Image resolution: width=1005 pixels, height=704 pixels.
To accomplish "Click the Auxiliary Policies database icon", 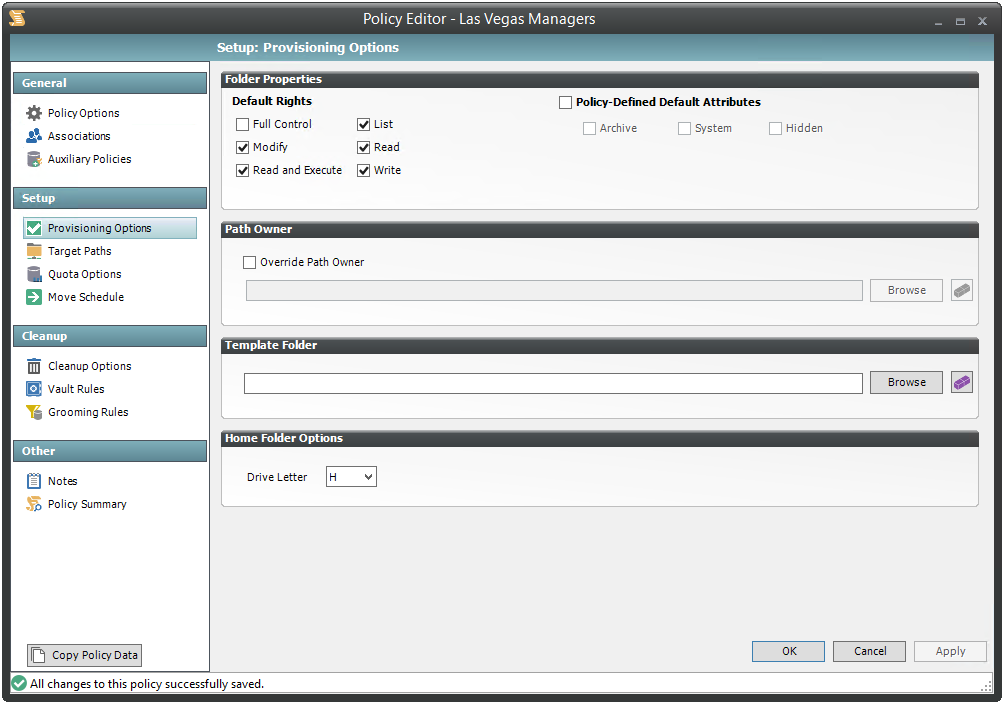I will tap(34, 159).
